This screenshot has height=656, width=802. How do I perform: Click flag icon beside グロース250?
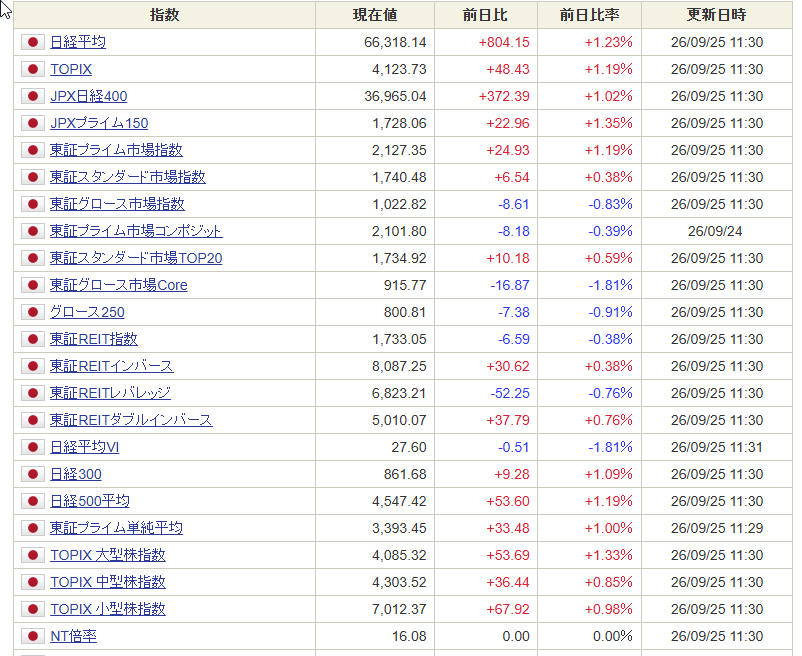click(33, 312)
